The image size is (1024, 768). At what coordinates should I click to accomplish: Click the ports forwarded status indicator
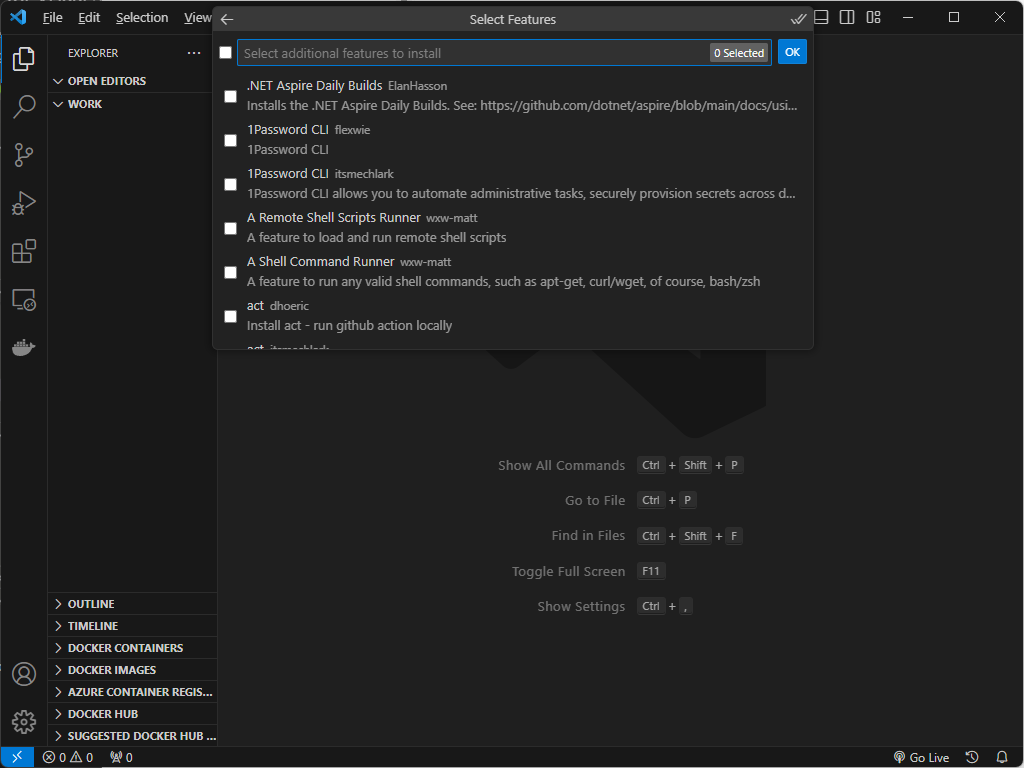coord(121,757)
